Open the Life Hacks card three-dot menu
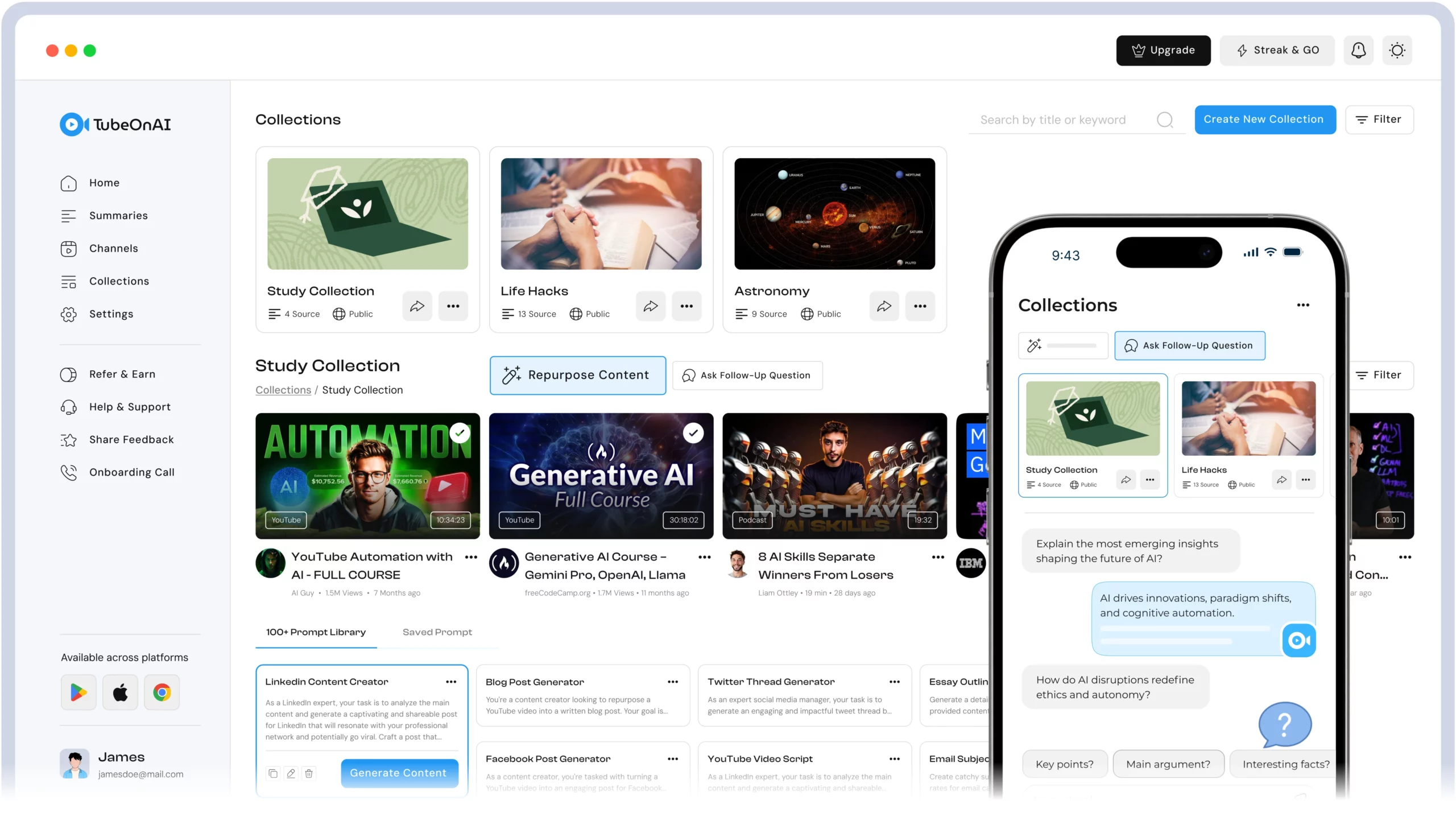1456x833 pixels. pyautogui.click(x=686, y=306)
